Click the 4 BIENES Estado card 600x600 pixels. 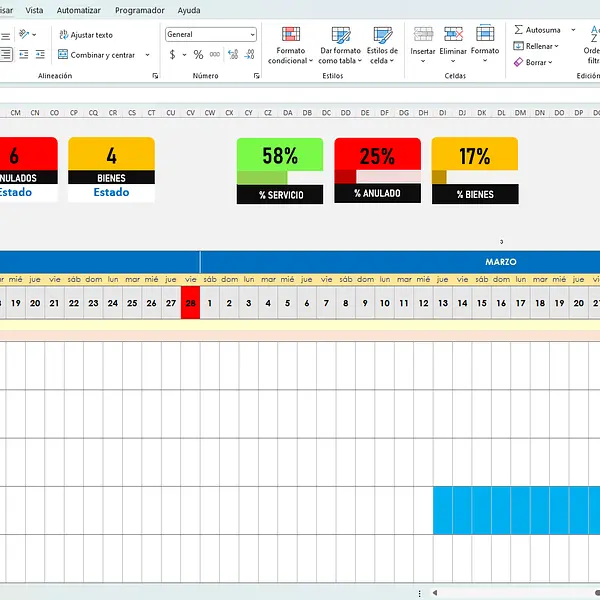click(x=111, y=169)
